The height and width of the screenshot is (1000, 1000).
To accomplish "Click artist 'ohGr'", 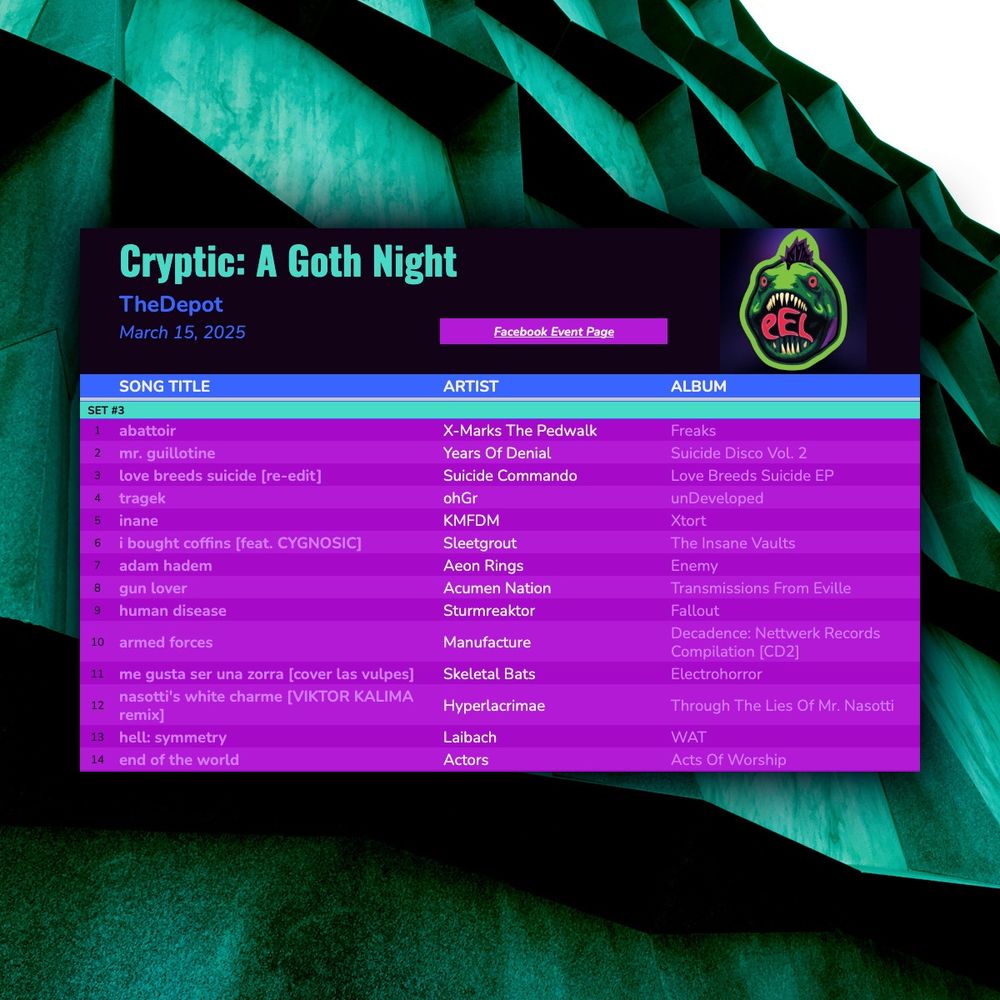I will point(460,498).
